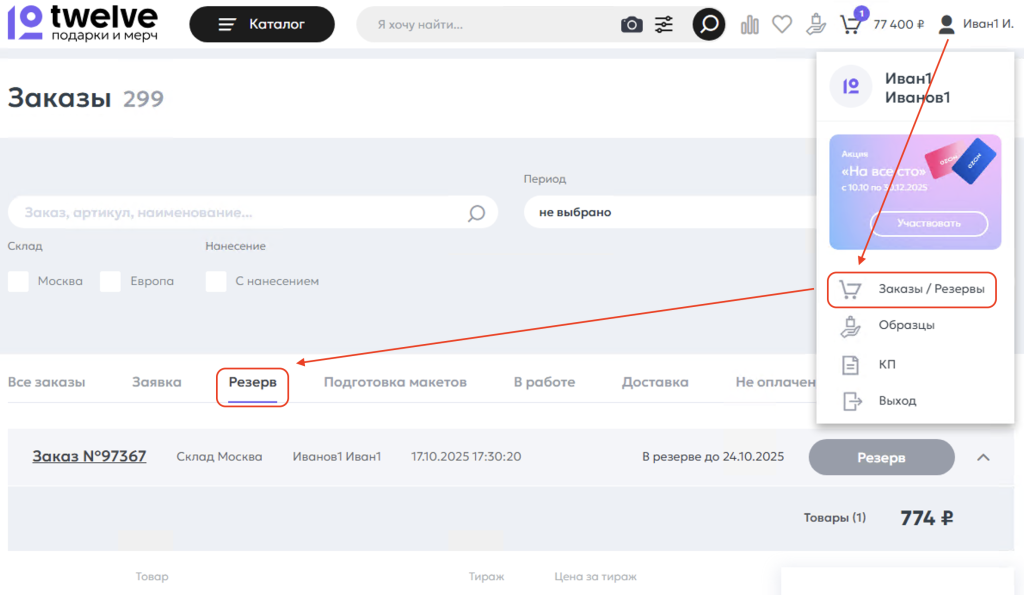This screenshot has width=1024, height=595.
Task: Click the camera image search icon
Action: point(632,24)
